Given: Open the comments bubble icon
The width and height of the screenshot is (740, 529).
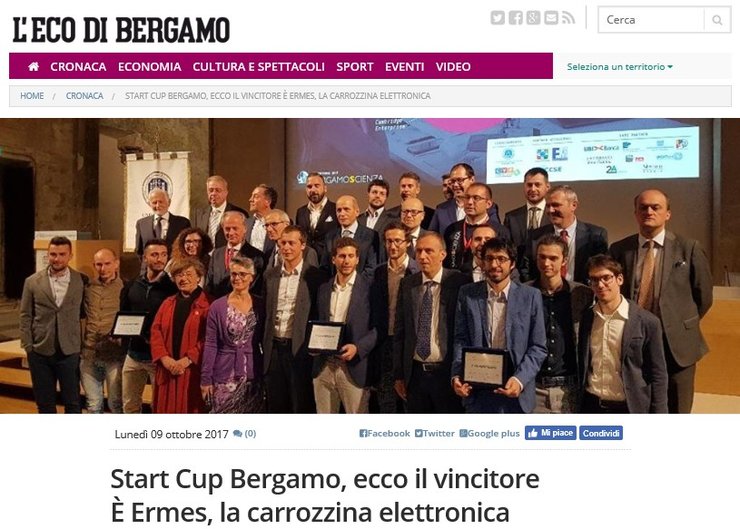Looking at the screenshot, I should tap(237, 433).
